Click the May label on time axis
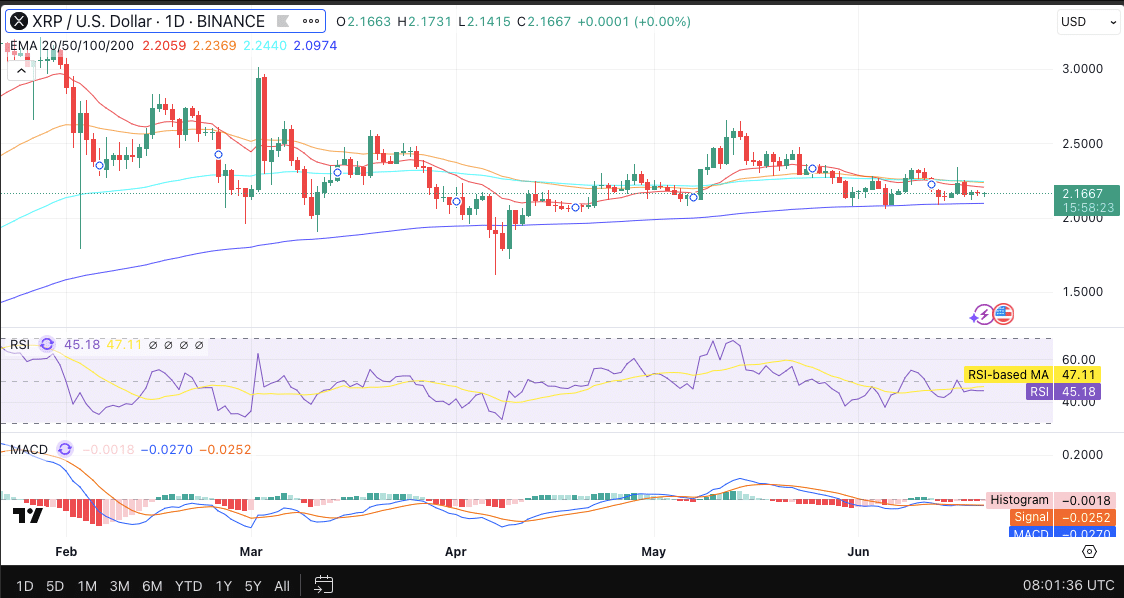Screen dimensions: 1124x598 [x=654, y=551]
